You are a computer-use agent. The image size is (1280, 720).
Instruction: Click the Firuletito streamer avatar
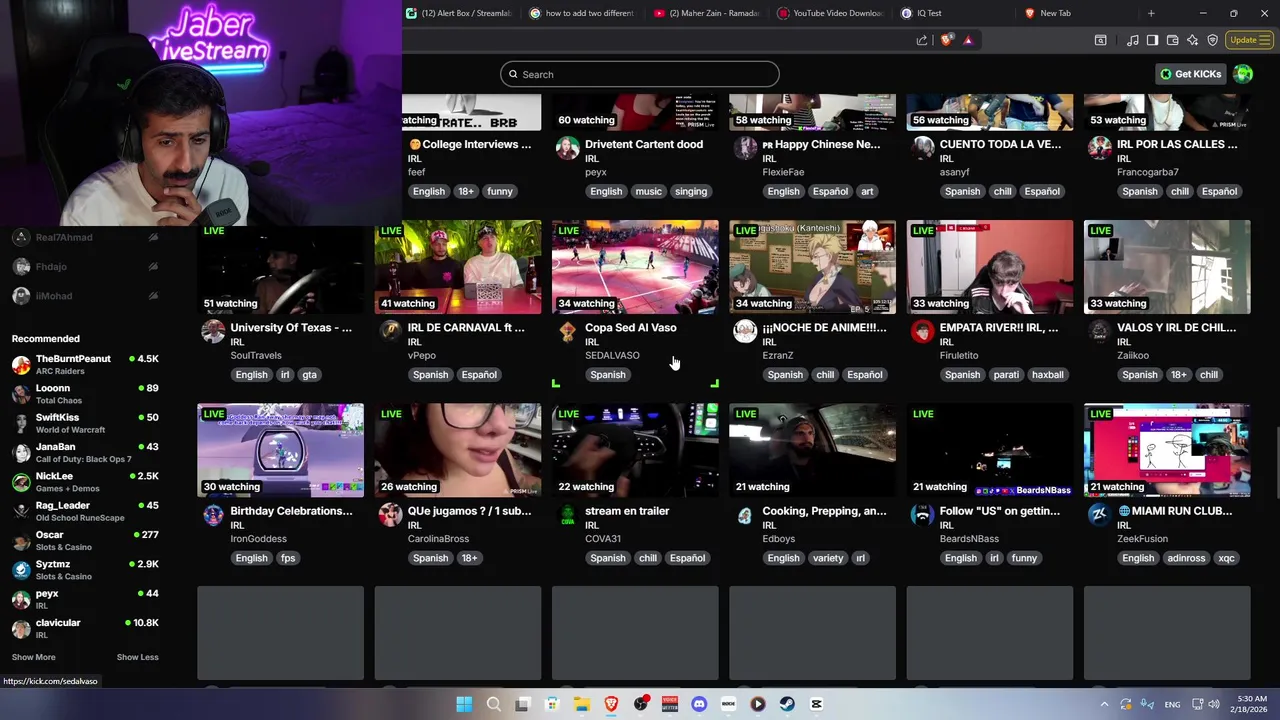(x=922, y=331)
